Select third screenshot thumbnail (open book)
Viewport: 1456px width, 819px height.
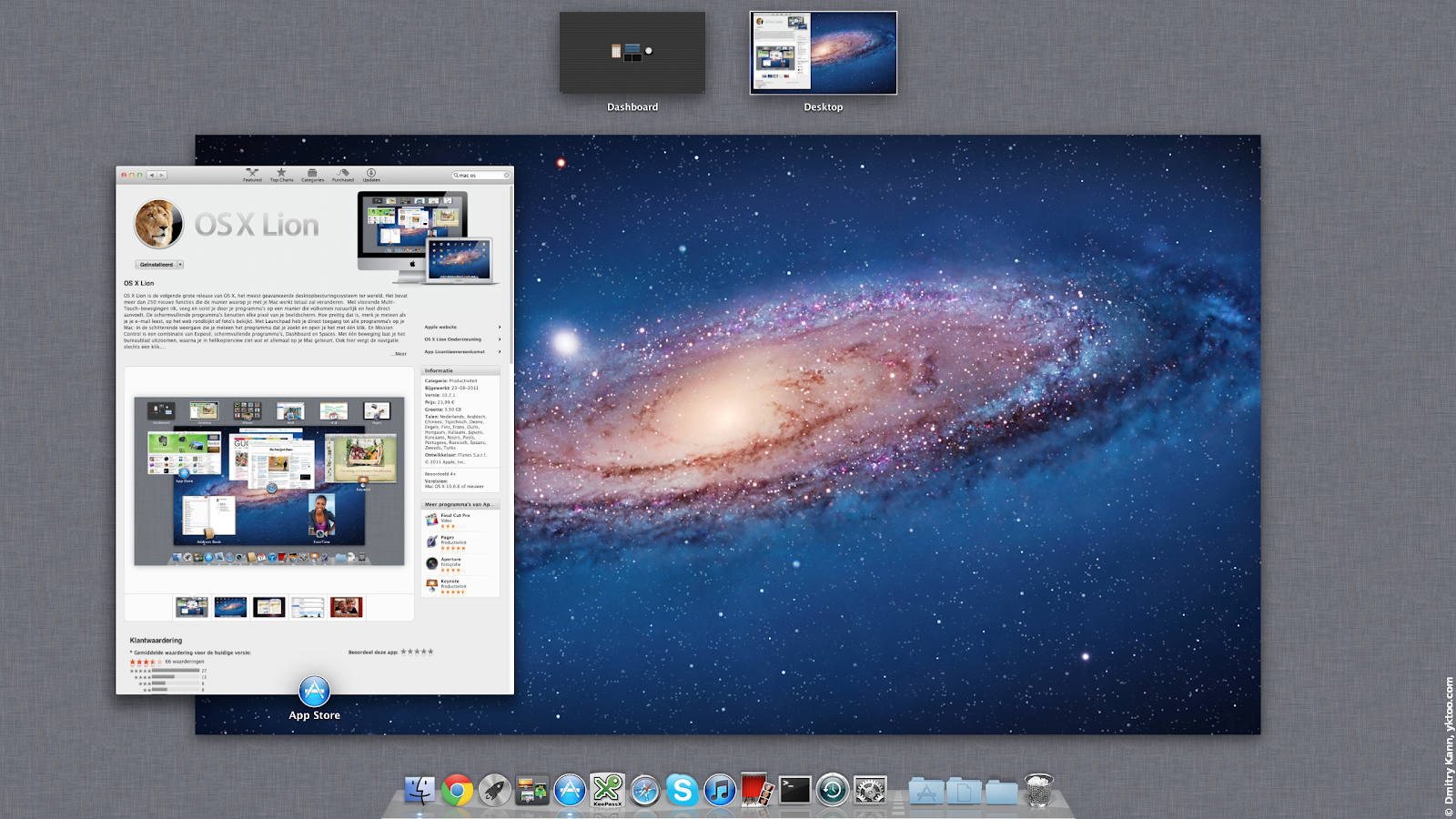269,607
